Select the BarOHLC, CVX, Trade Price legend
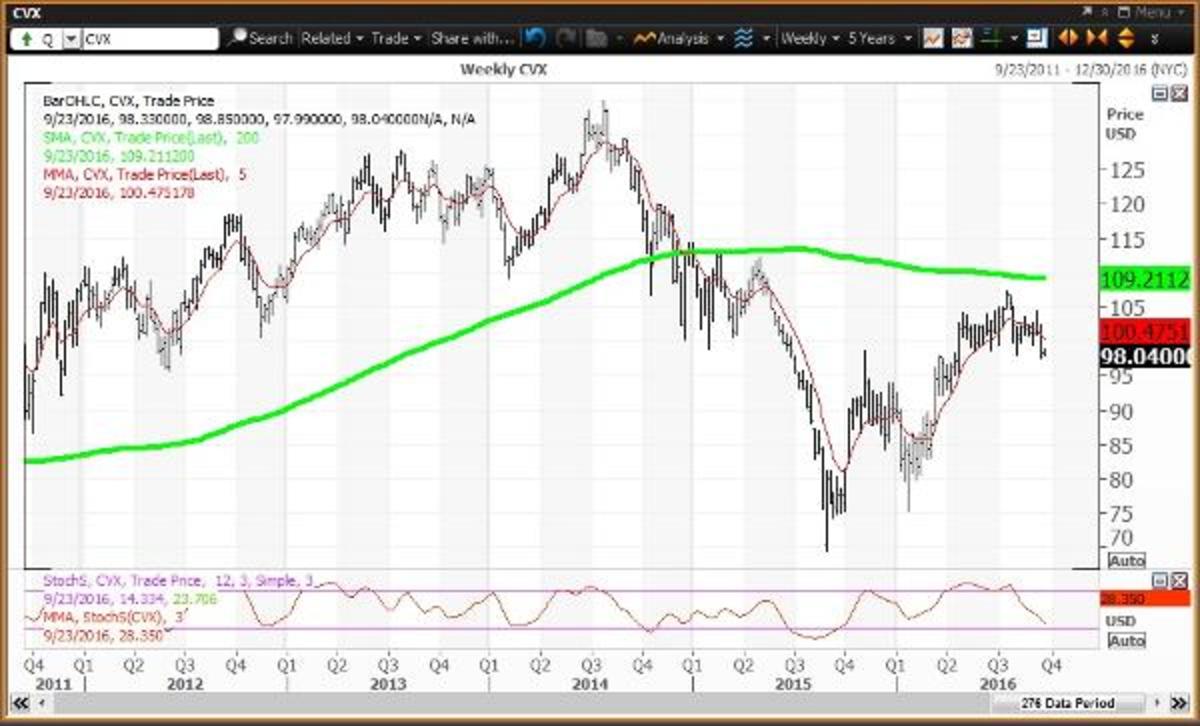Image resolution: width=1200 pixels, height=726 pixels. (129, 101)
